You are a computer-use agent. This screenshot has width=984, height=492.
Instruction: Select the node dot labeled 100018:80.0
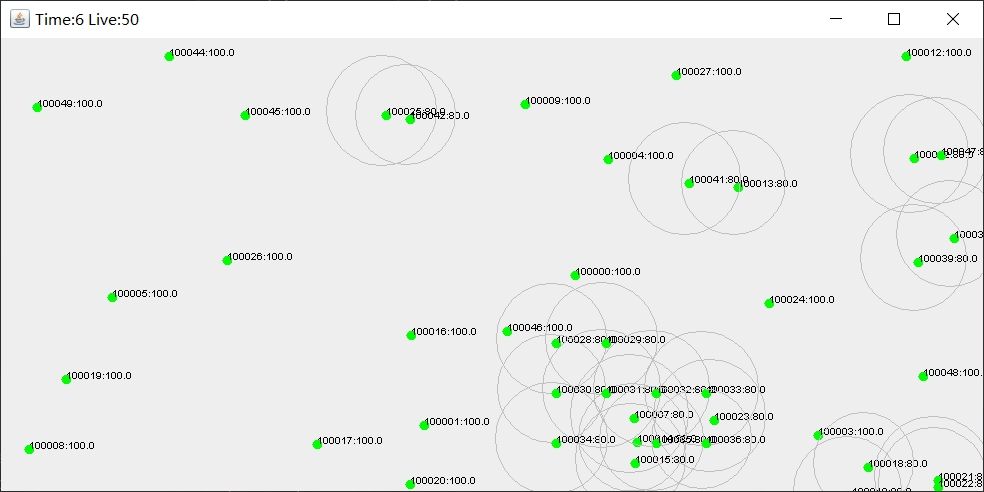869,468
